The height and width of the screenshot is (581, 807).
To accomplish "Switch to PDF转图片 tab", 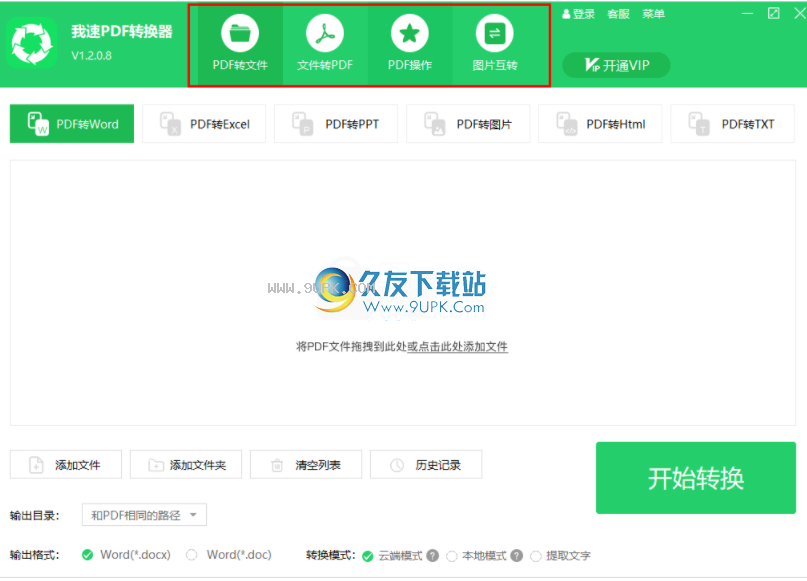I will (x=468, y=124).
